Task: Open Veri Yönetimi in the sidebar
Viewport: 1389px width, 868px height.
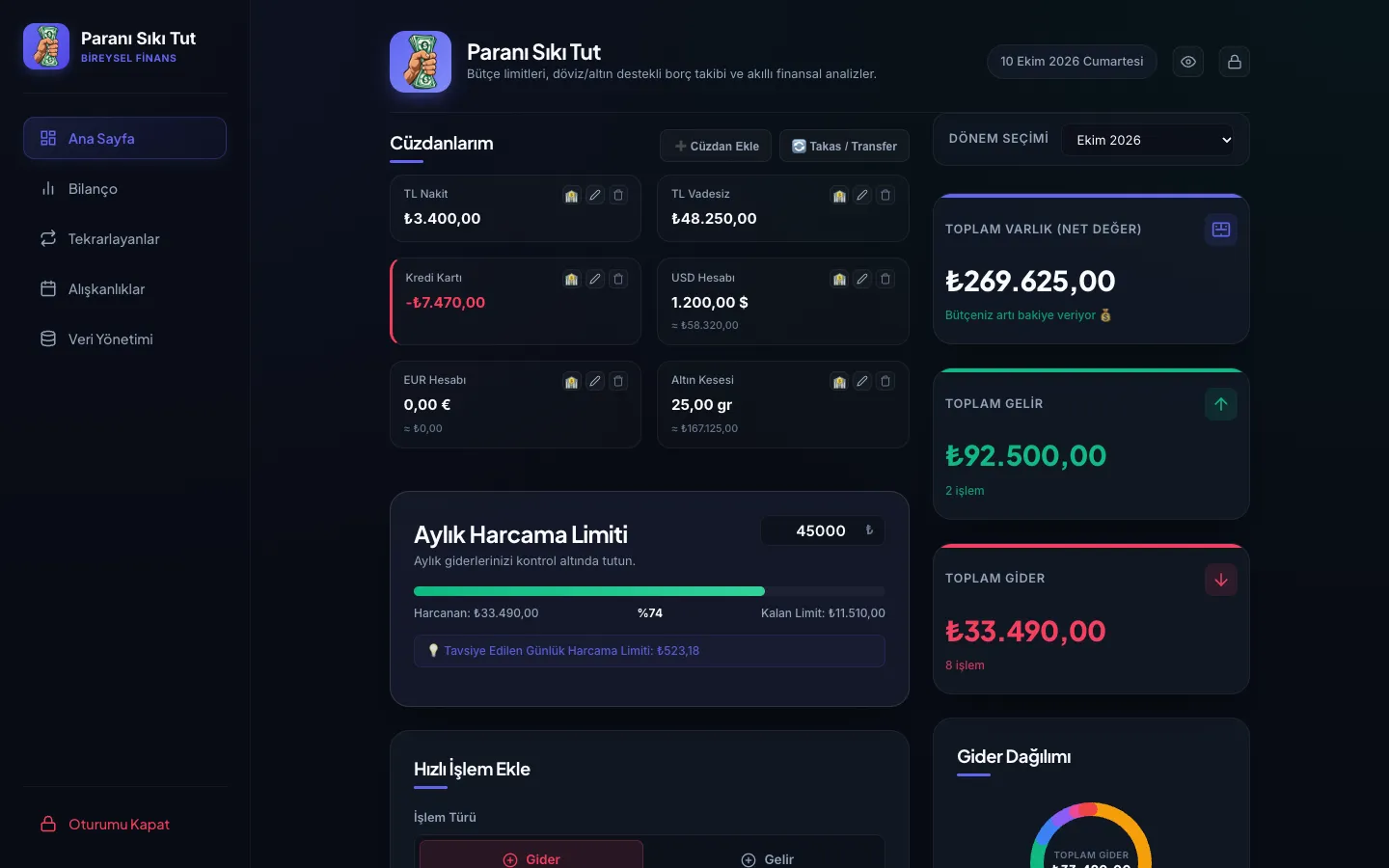Action: pos(124,339)
